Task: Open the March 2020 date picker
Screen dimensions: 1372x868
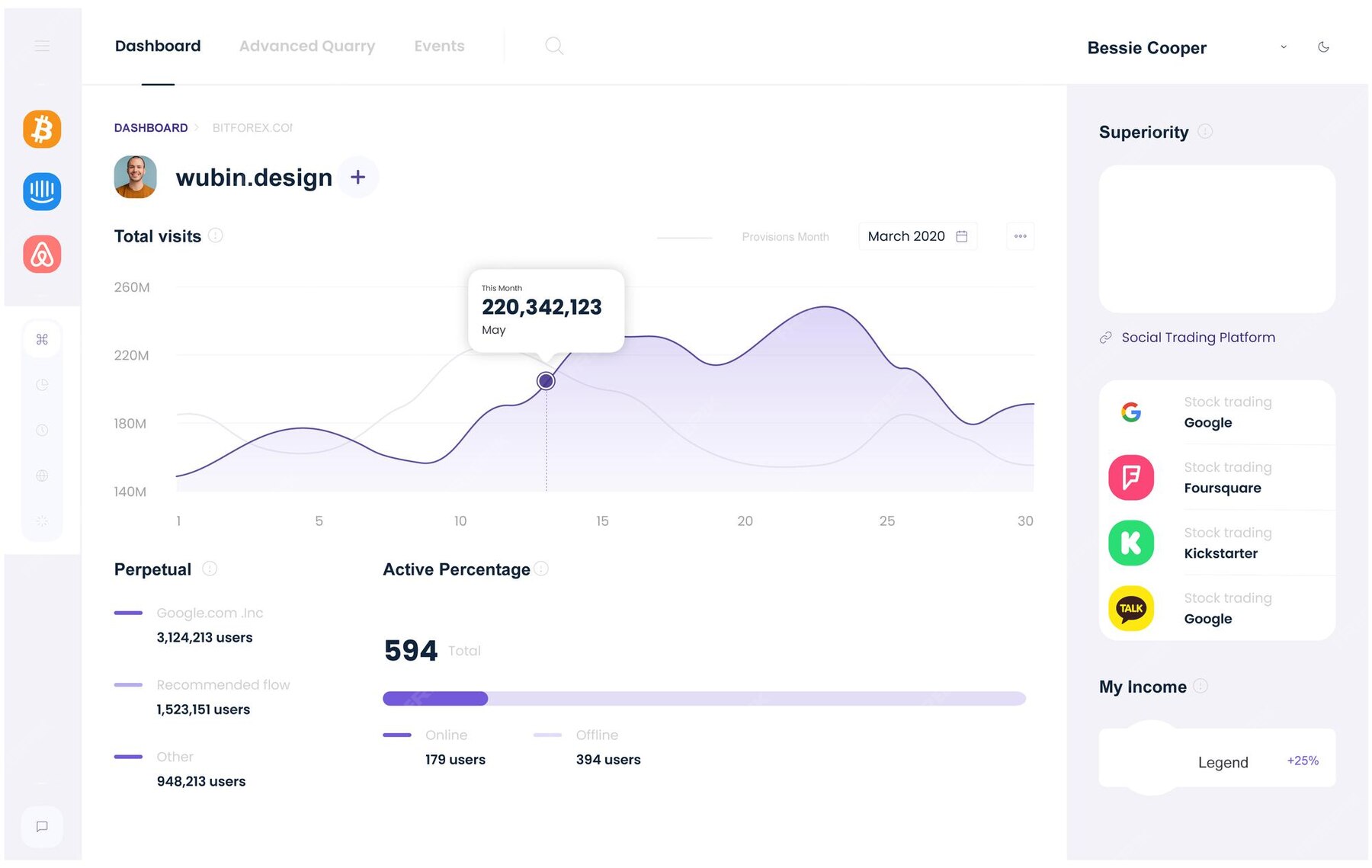Action: (918, 236)
